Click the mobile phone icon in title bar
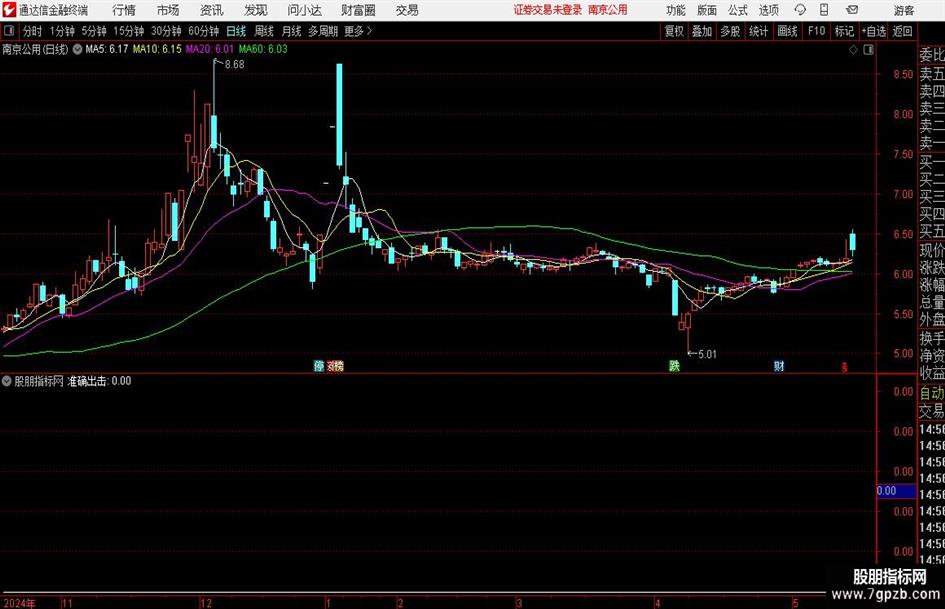Viewport: 945px width, 609px height. (824, 10)
